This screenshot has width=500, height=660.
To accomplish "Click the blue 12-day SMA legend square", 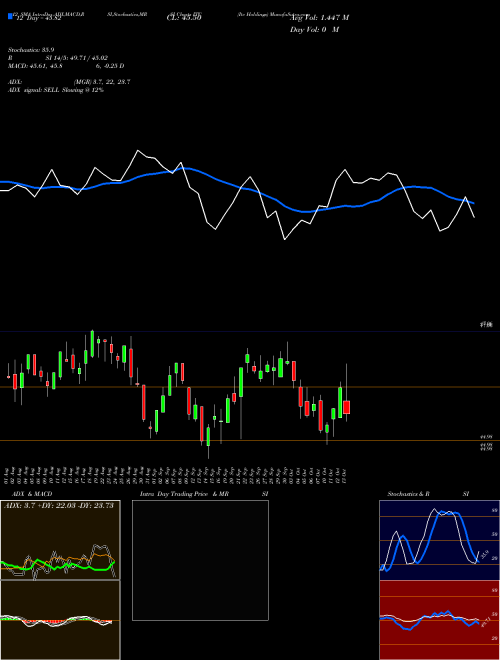I will [11, 17].
